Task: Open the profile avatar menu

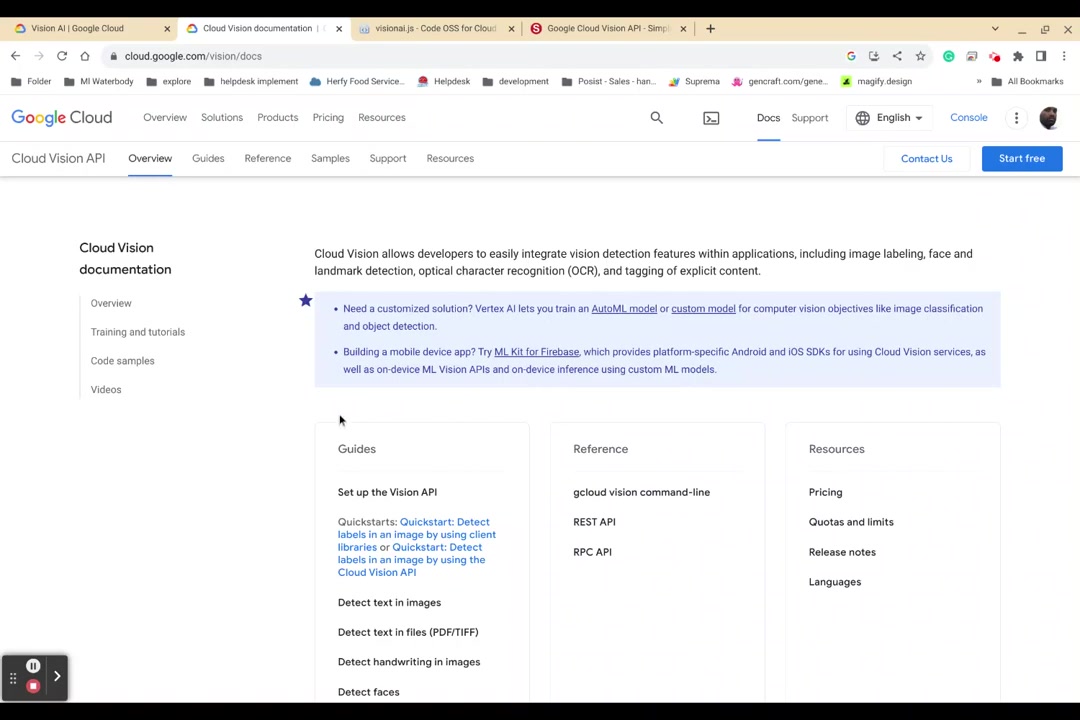Action: point(1048,117)
